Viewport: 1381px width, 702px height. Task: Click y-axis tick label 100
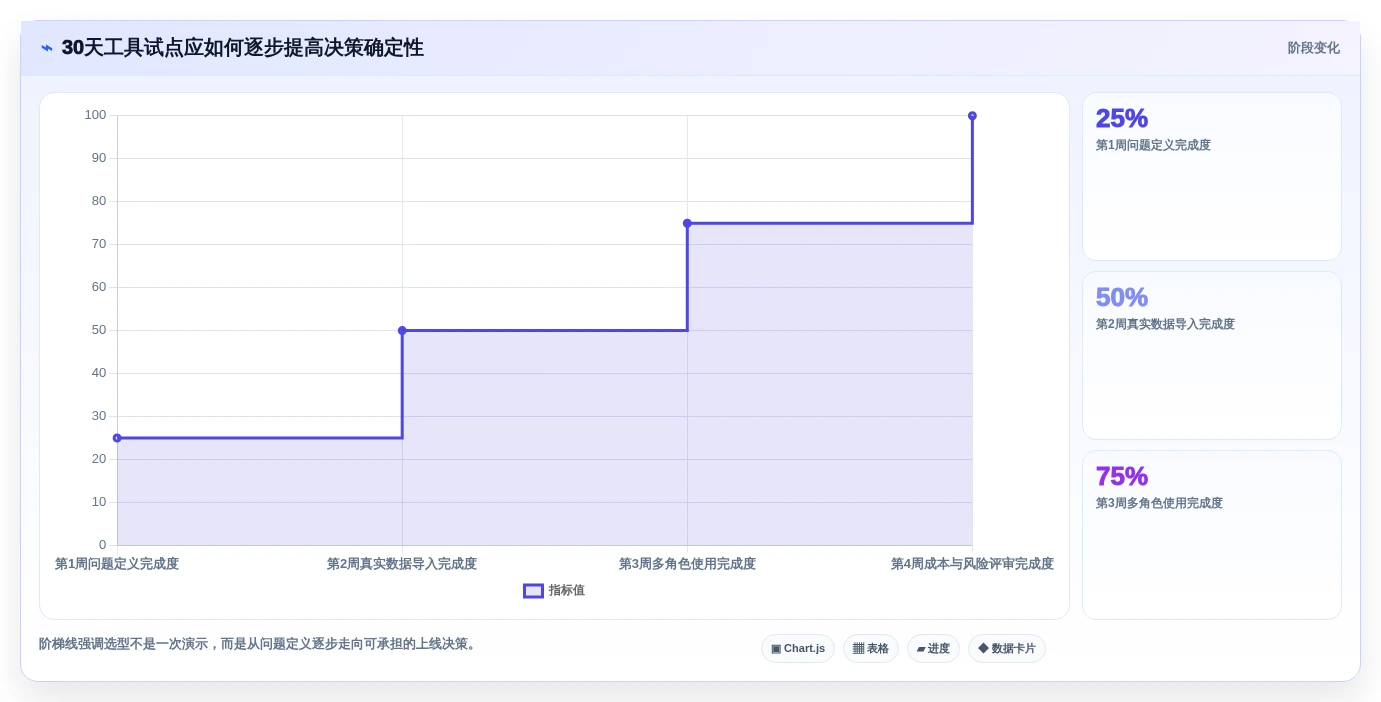(x=95, y=115)
